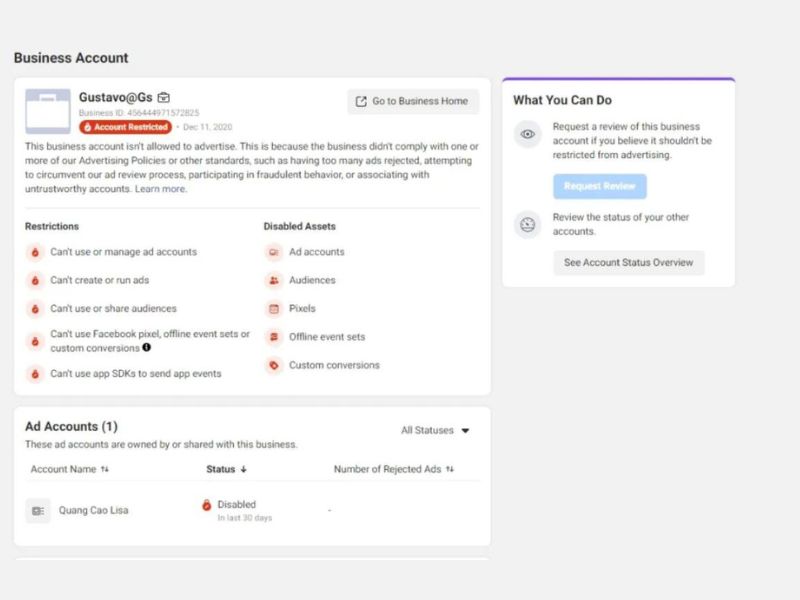Open See Account Status Overview
The width and height of the screenshot is (800, 600).
coord(629,263)
